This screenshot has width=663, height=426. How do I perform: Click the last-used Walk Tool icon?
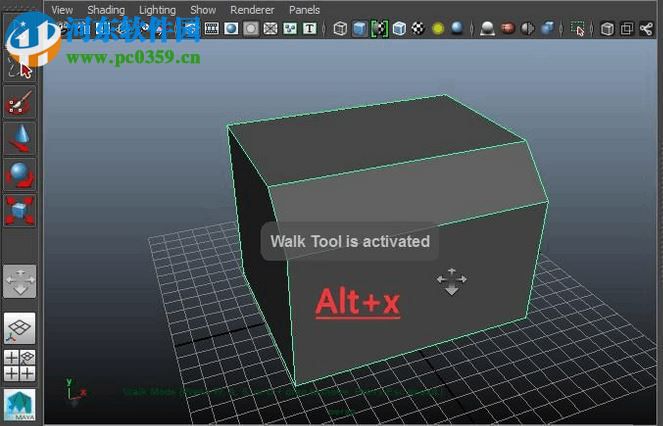[19, 281]
